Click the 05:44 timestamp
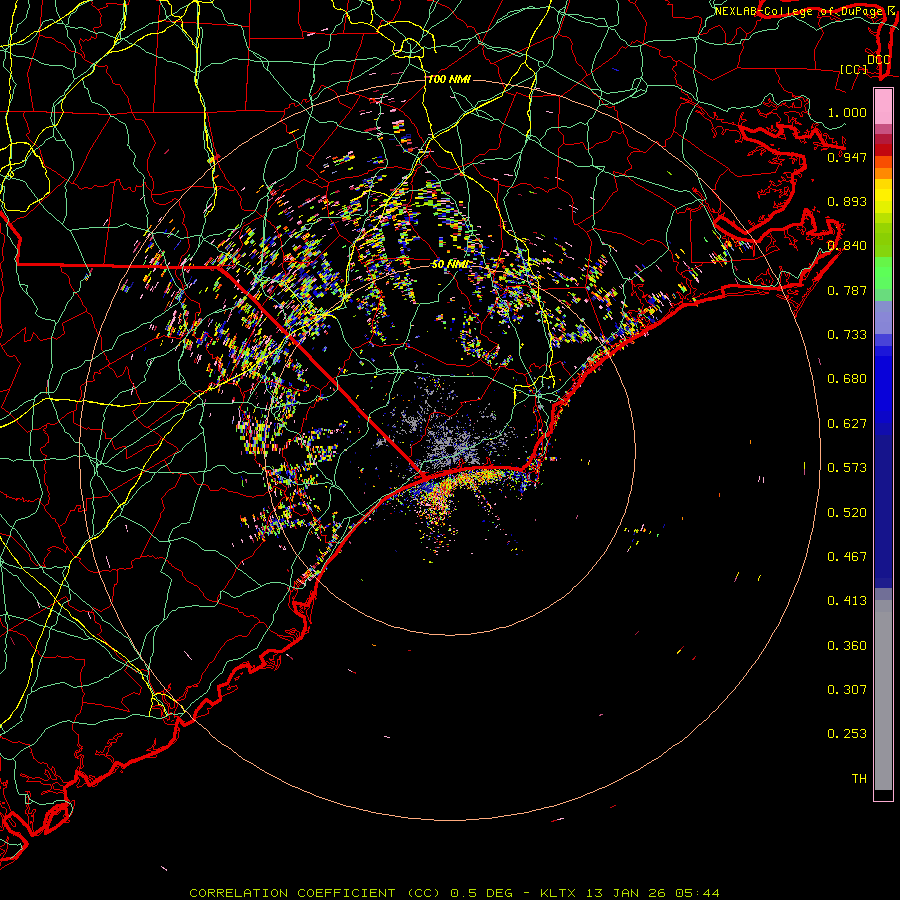The width and height of the screenshot is (900, 900). (695, 893)
